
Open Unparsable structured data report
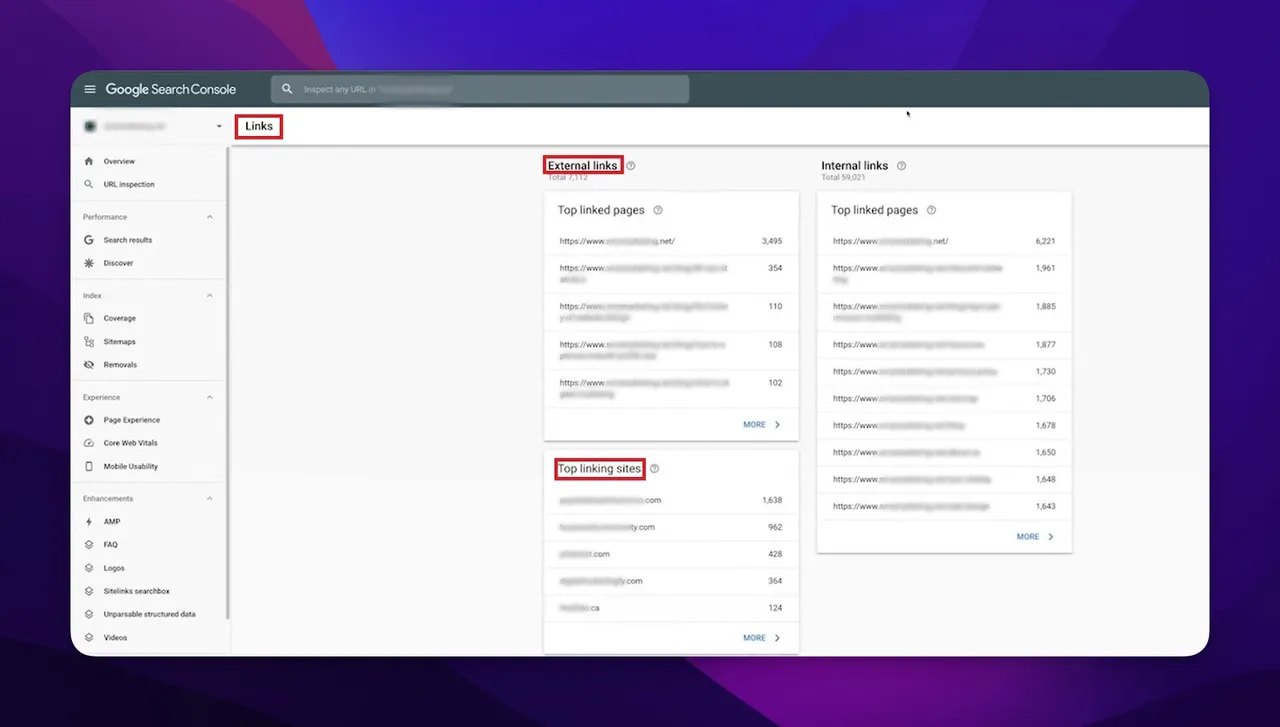(x=150, y=614)
